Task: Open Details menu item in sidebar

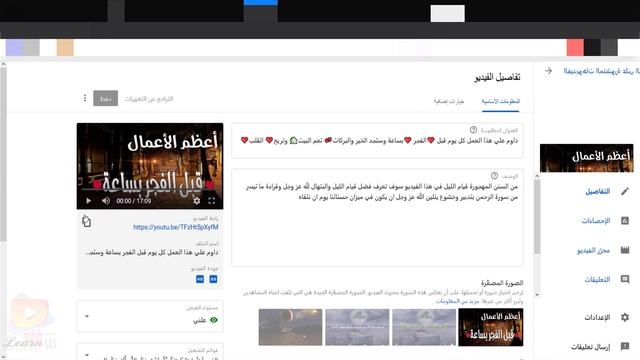Action: [598, 191]
